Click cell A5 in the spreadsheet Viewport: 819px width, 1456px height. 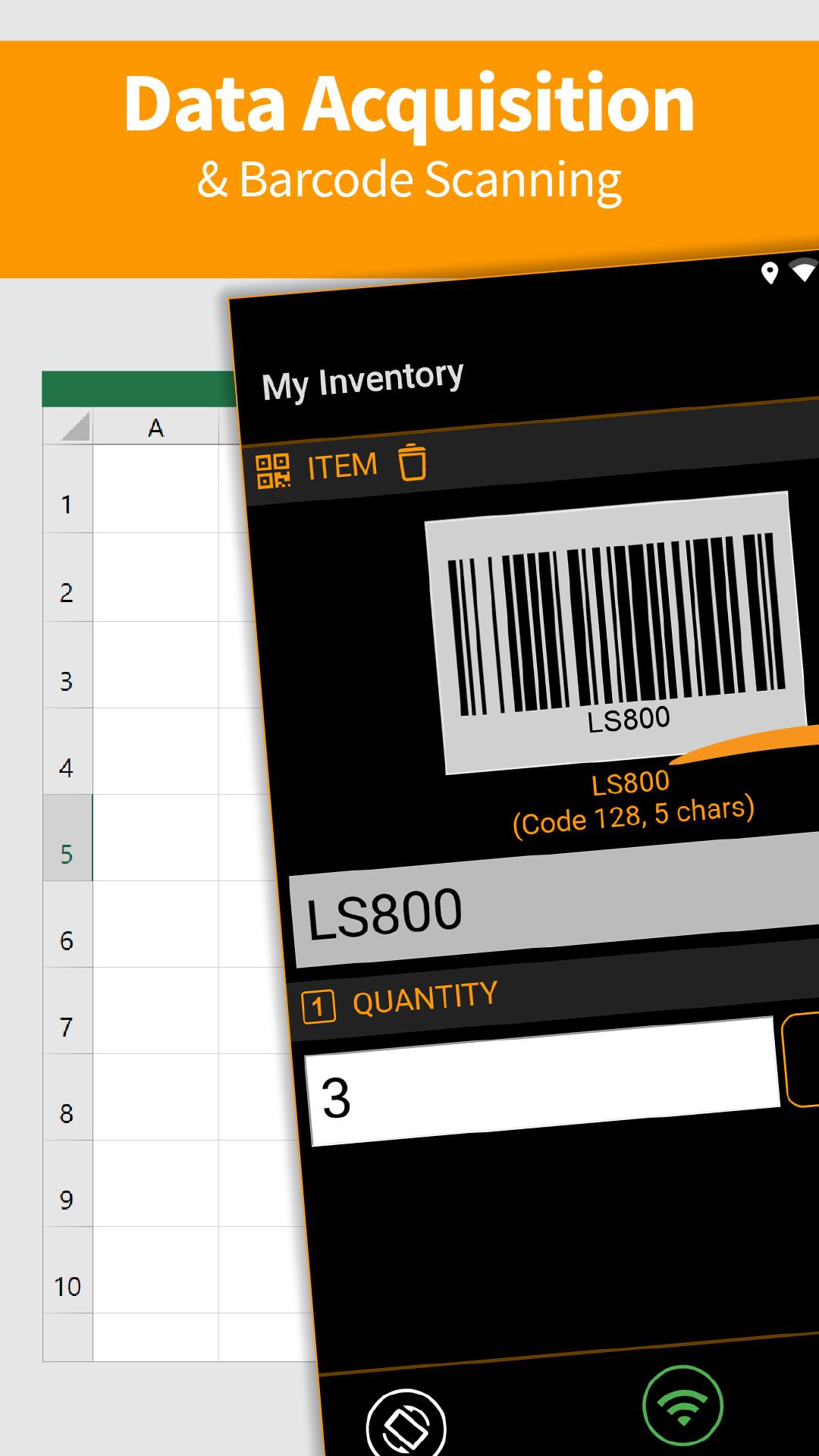pyautogui.click(x=155, y=838)
